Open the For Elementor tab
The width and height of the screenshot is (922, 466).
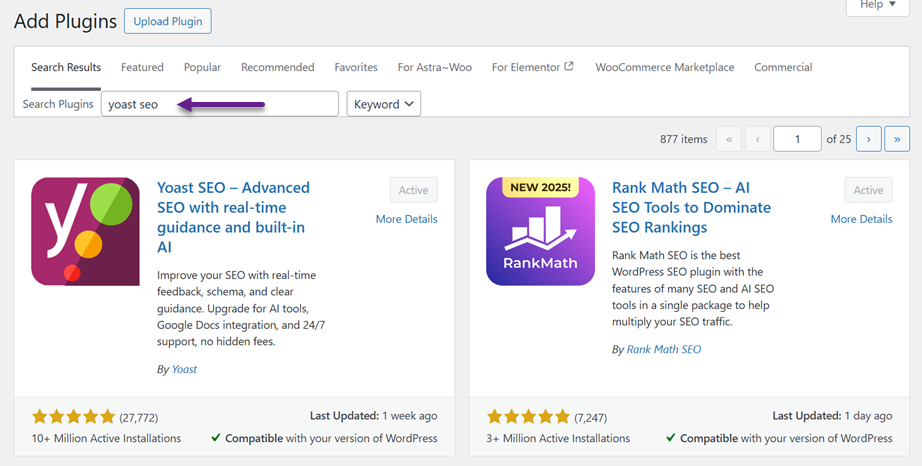pos(533,68)
